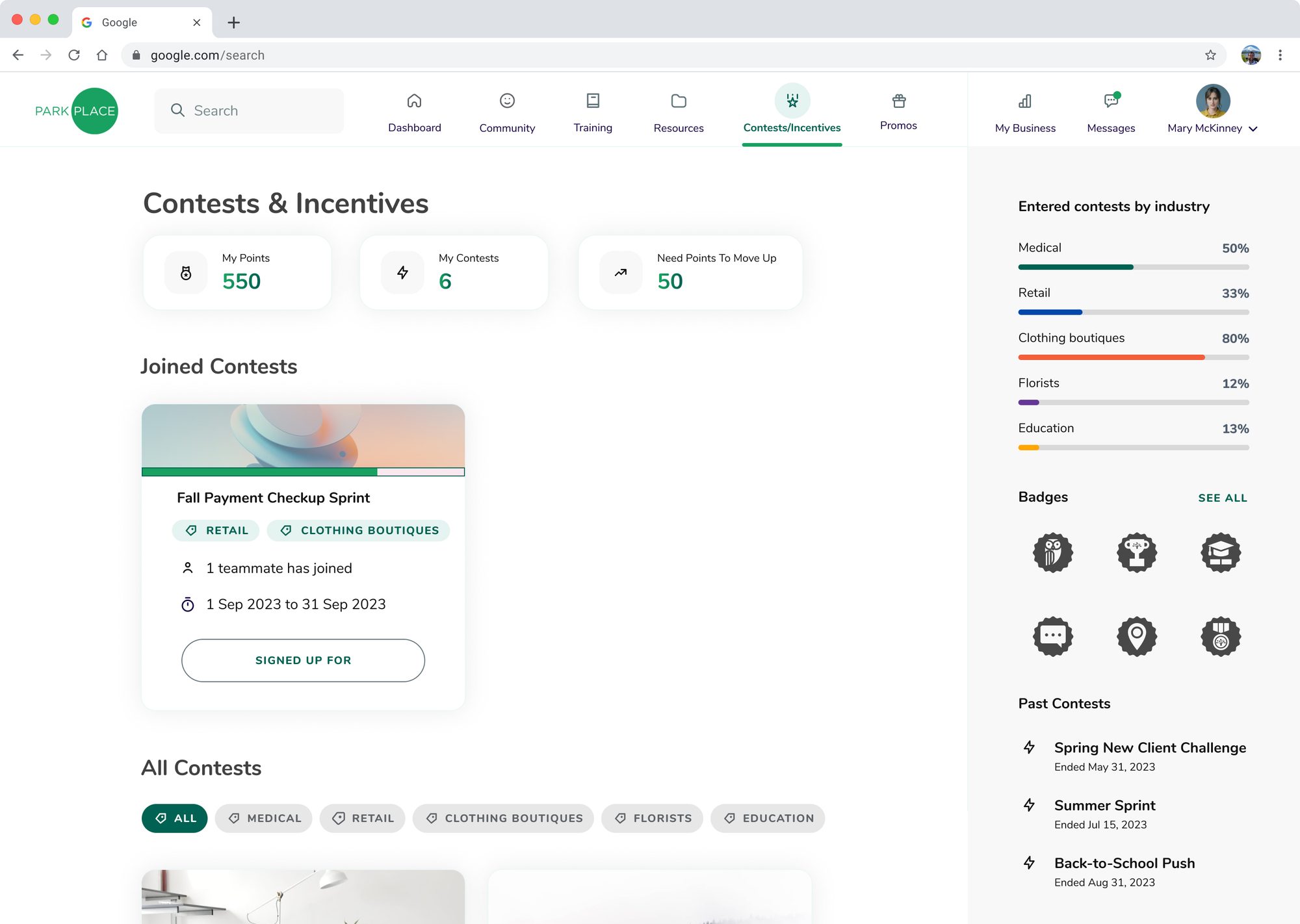Open the browser home button
Viewport: 1300px width, 924px height.
click(x=102, y=55)
